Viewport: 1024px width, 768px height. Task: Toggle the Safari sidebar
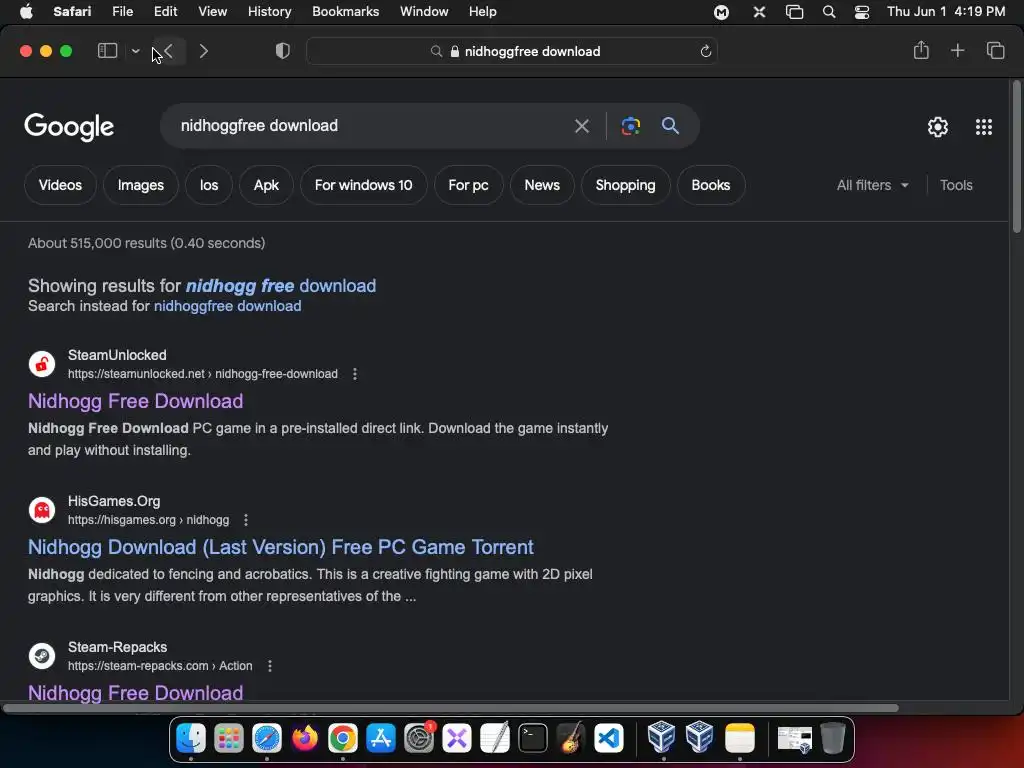coord(107,51)
